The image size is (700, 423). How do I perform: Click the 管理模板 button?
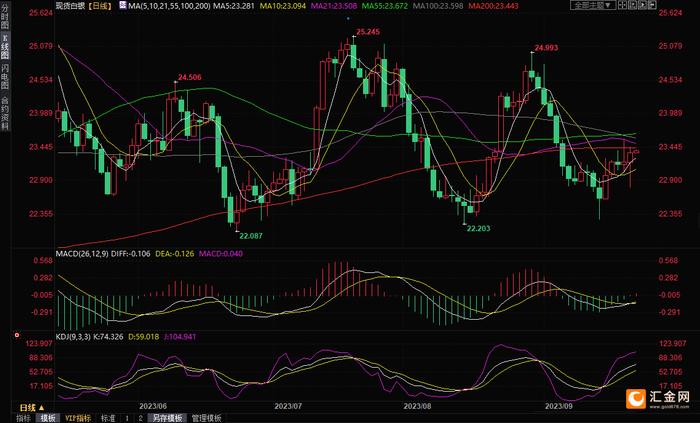pos(206,418)
